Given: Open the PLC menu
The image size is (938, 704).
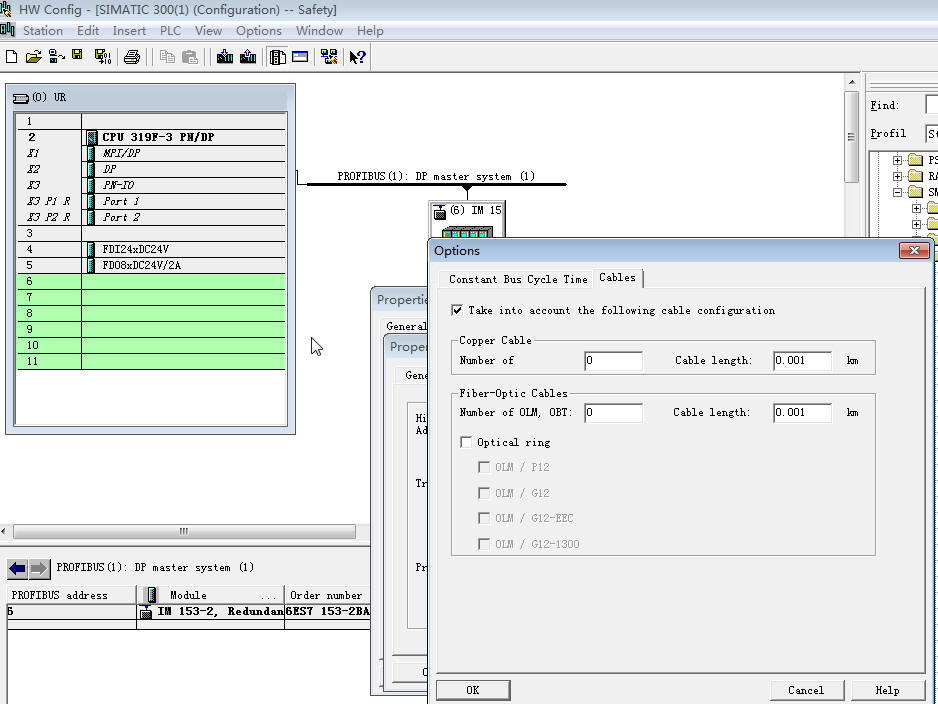Looking at the screenshot, I should click(170, 31).
